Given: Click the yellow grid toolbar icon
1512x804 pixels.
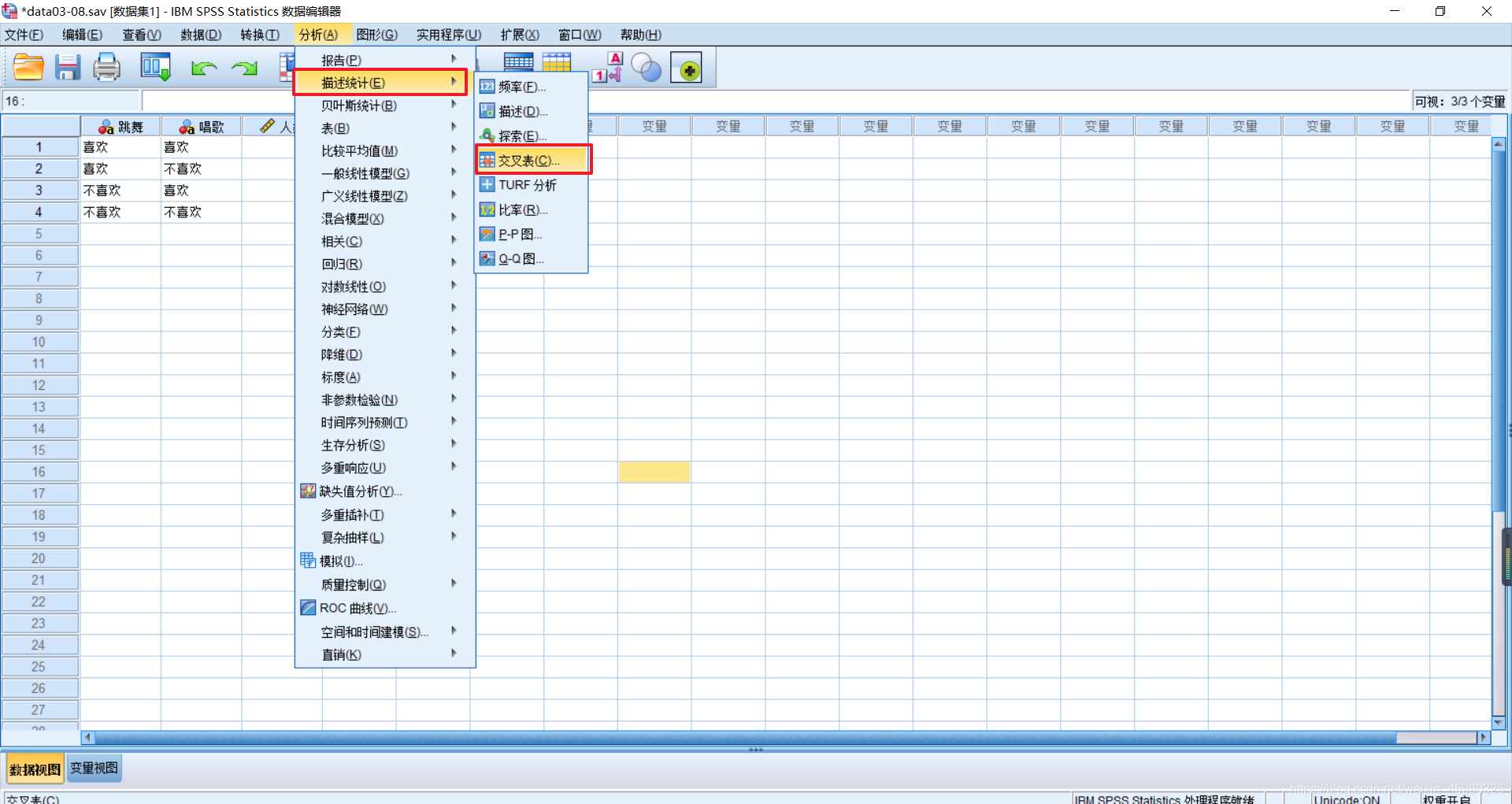Looking at the screenshot, I should 556,62.
